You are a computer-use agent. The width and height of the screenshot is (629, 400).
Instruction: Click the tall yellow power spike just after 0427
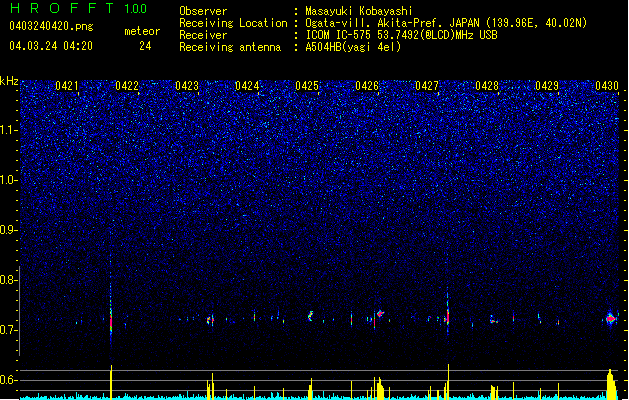(x=448, y=382)
